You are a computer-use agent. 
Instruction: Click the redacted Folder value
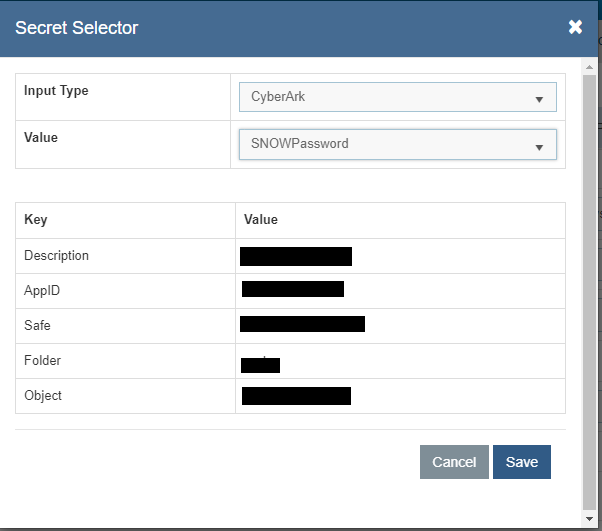[x=260, y=365]
